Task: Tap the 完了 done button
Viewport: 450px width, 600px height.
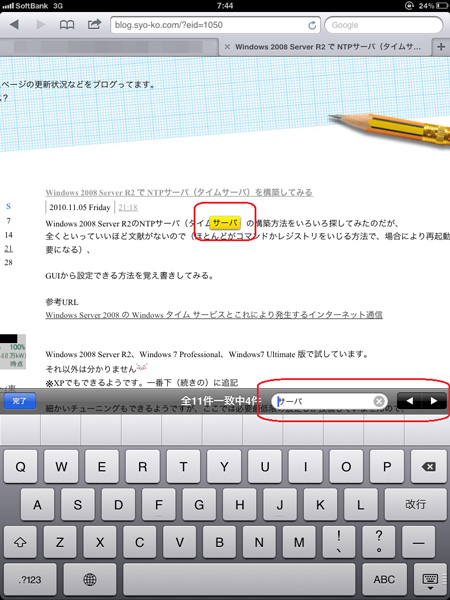Action: (20, 401)
